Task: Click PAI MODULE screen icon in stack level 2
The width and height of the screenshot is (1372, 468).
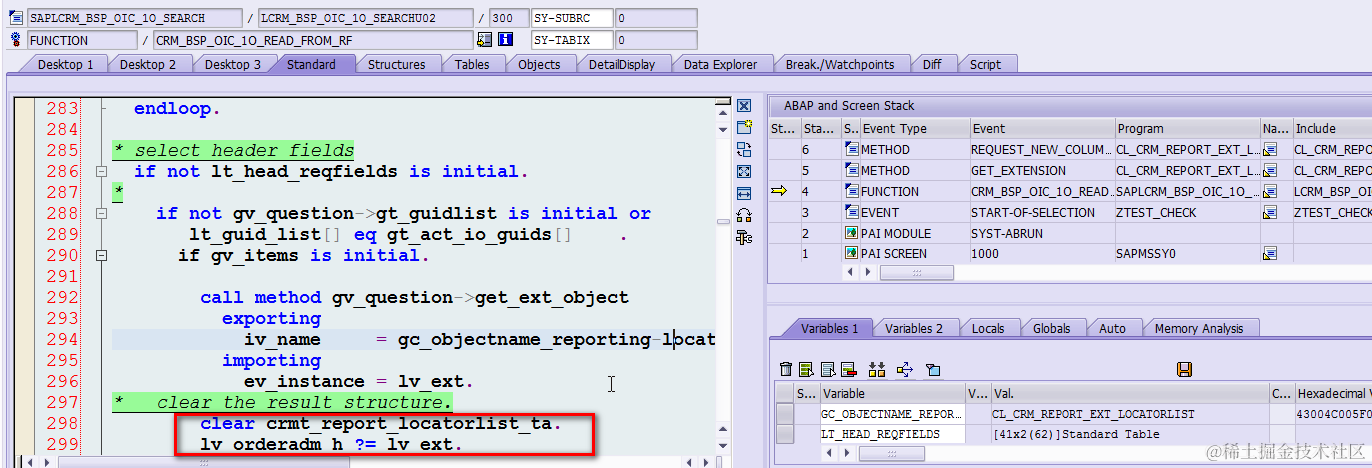Action: pyautogui.click(x=851, y=233)
